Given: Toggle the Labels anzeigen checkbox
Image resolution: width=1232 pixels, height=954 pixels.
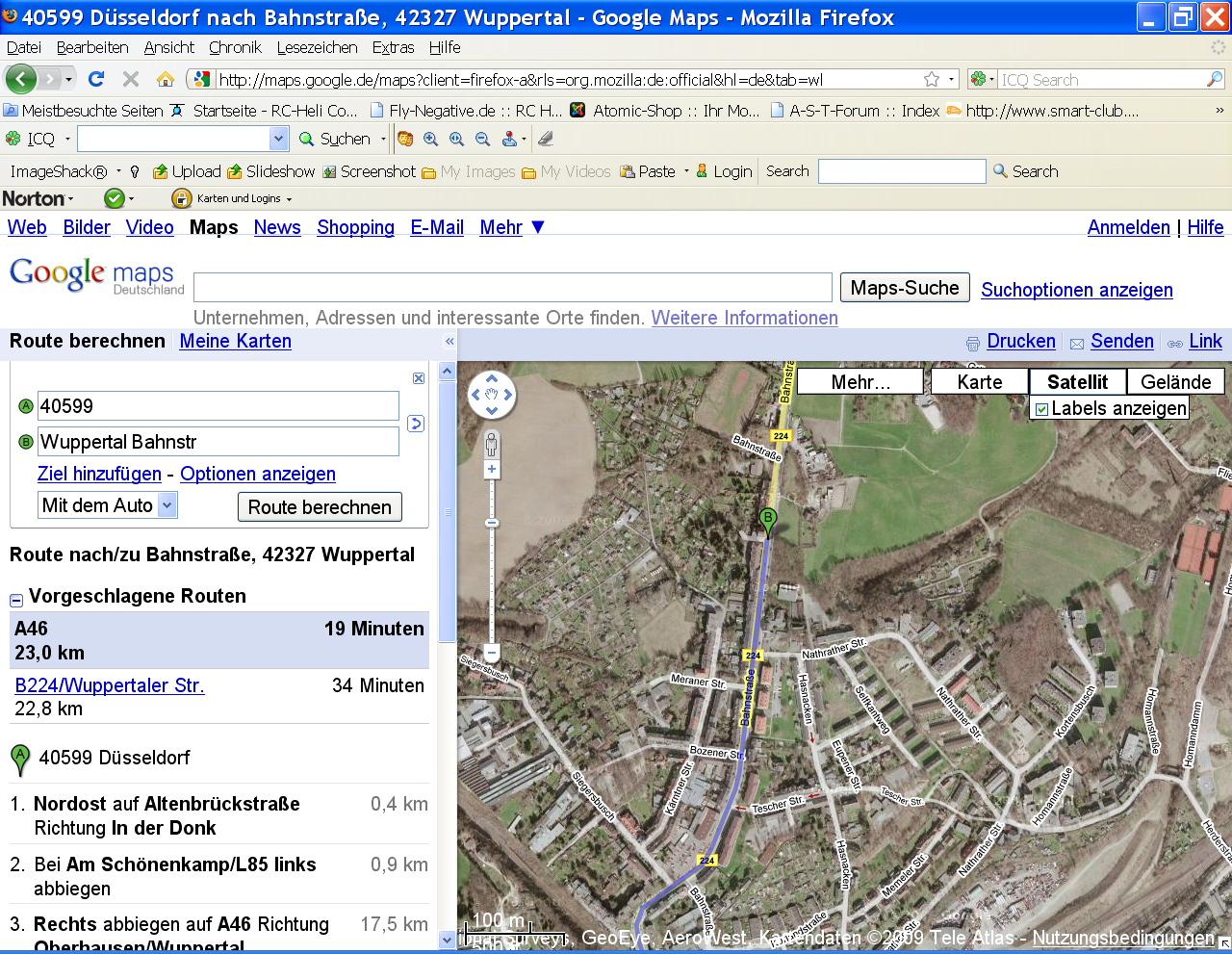Looking at the screenshot, I should 1041,409.
